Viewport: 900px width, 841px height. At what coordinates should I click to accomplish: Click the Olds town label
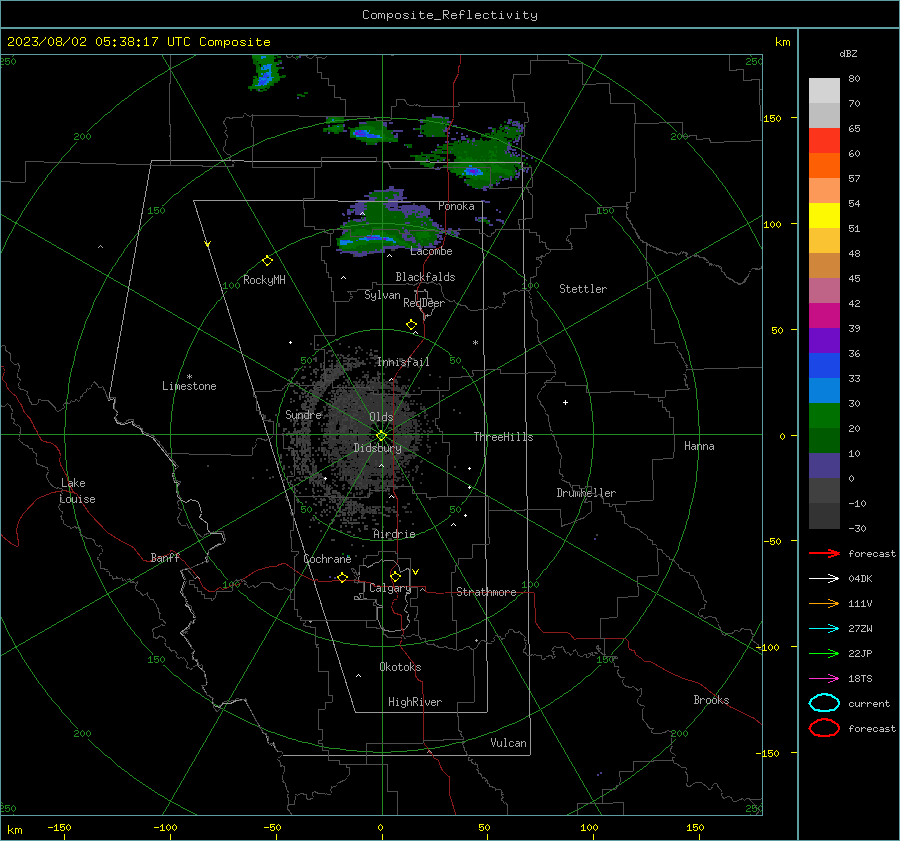pyautogui.click(x=381, y=417)
